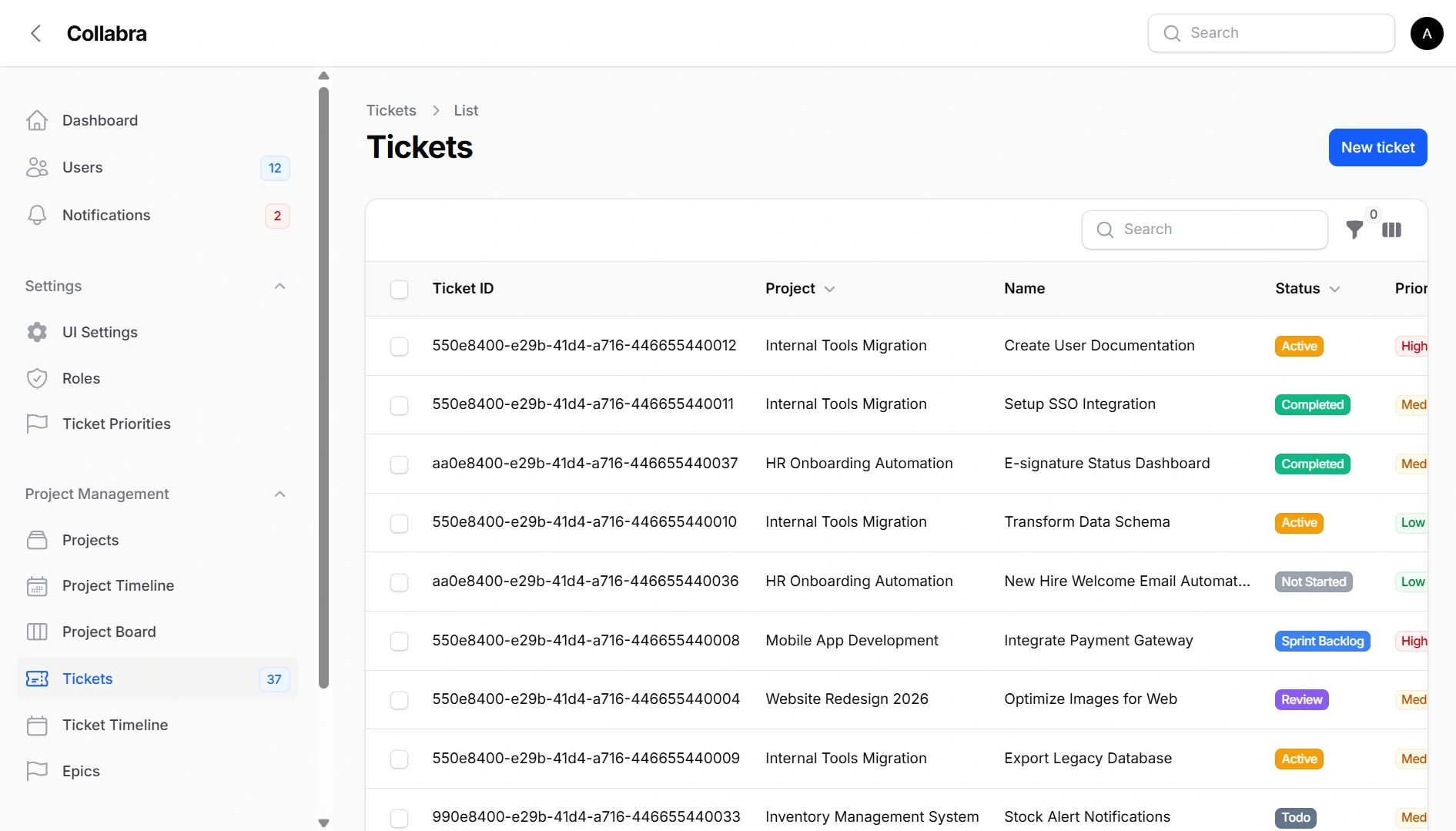Open the user avatar A menu
1456x831 pixels.
point(1427,33)
